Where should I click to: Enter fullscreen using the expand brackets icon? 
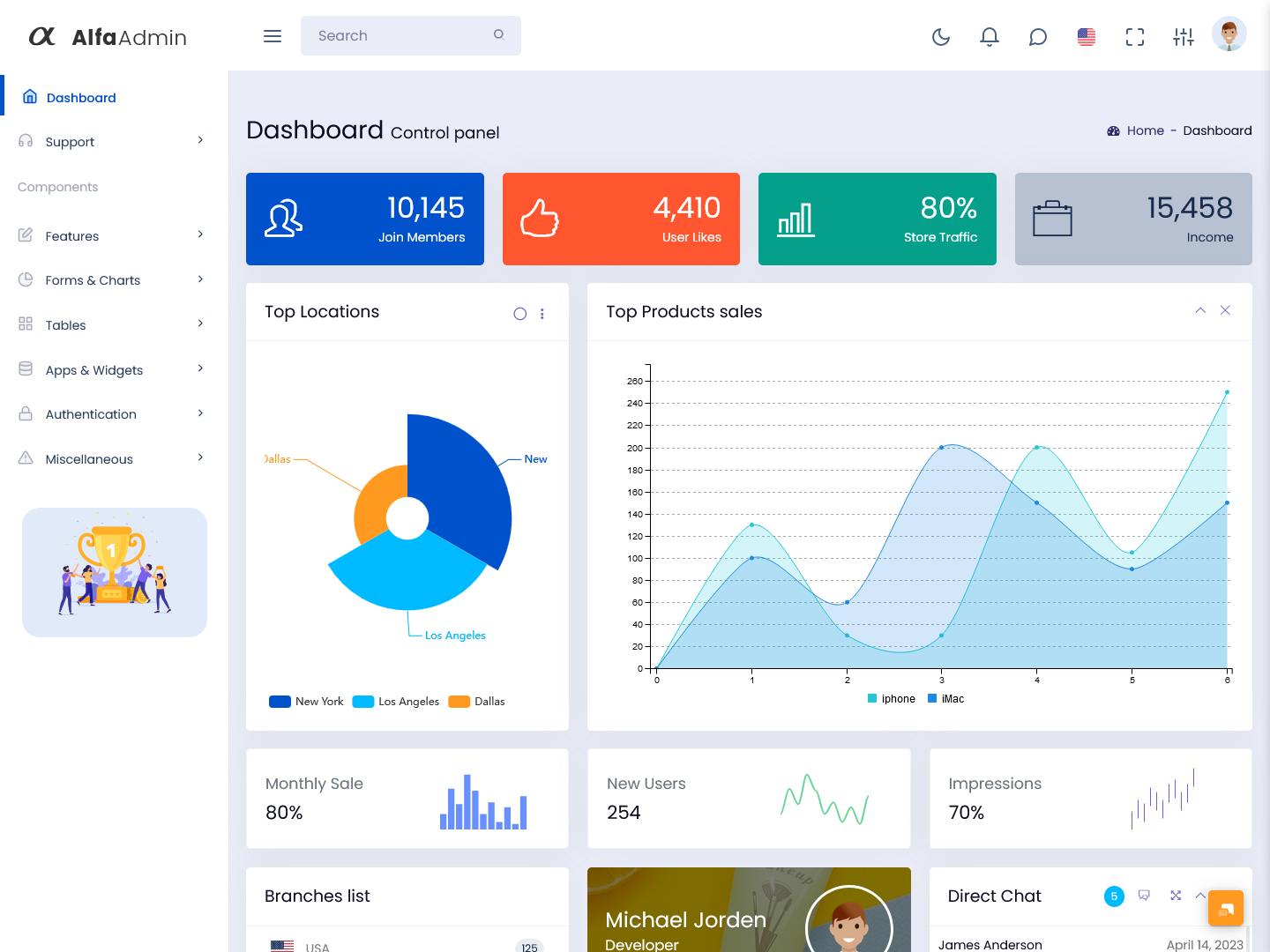pyautogui.click(x=1134, y=37)
